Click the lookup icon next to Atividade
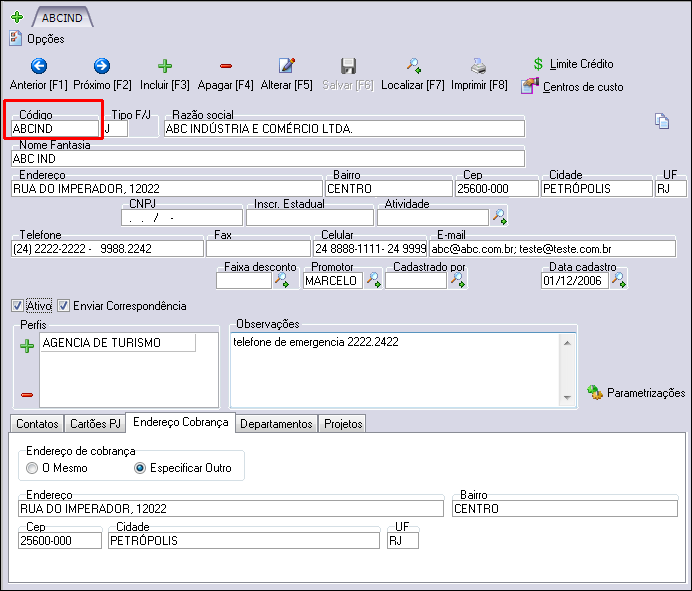 [x=500, y=217]
